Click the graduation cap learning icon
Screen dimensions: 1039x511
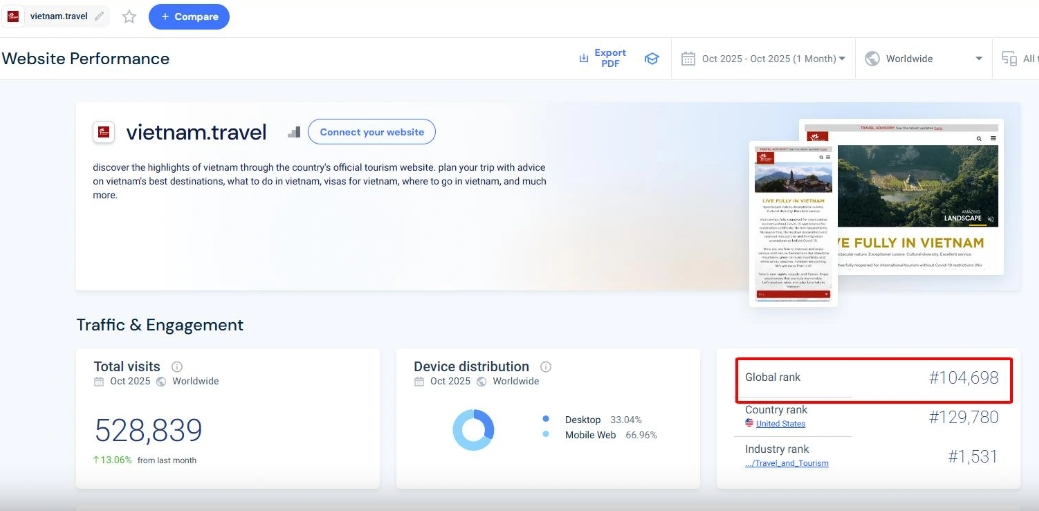(x=651, y=59)
